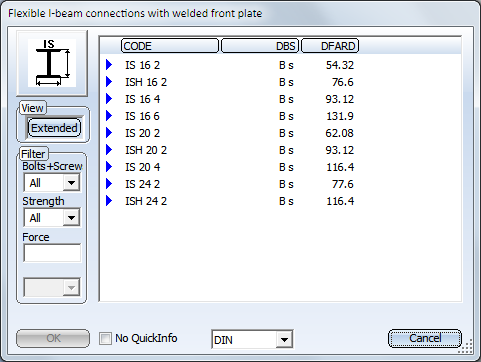Click the blue arrow beside ISH 24 2
Viewport: 481px width, 362px height.
click(x=109, y=201)
